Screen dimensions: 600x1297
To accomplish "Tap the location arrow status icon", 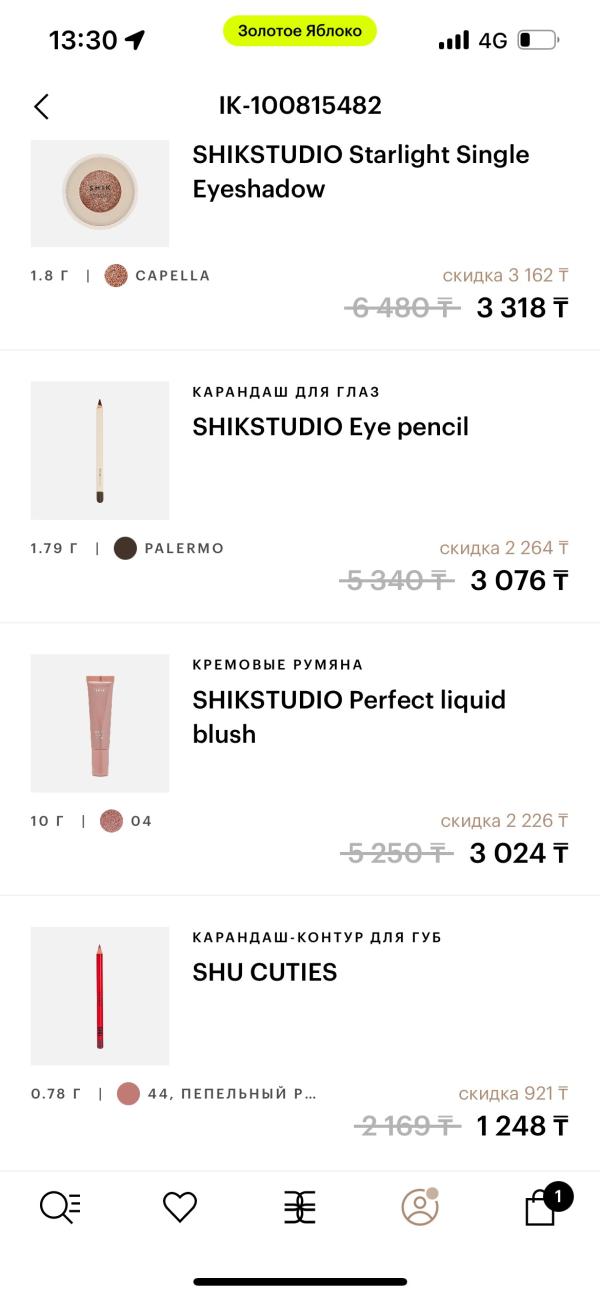I will [x=135, y=40].
